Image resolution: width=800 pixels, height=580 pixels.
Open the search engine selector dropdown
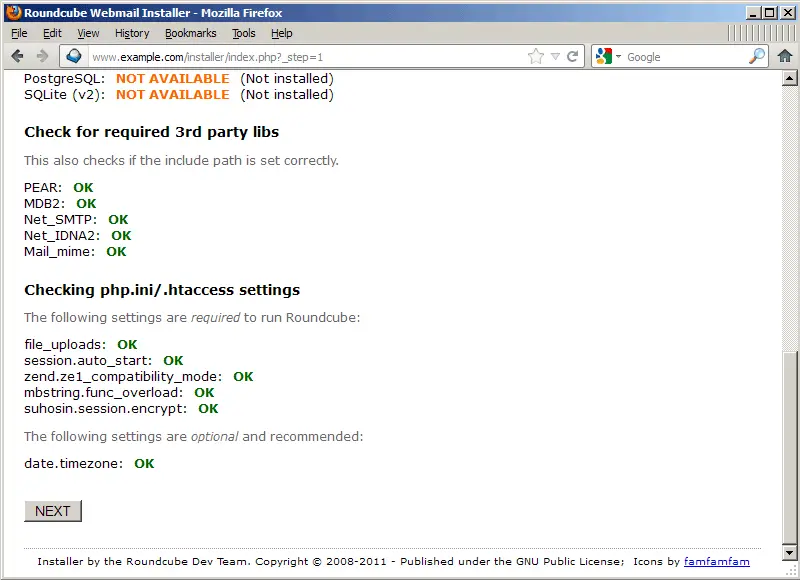(618, 56)
